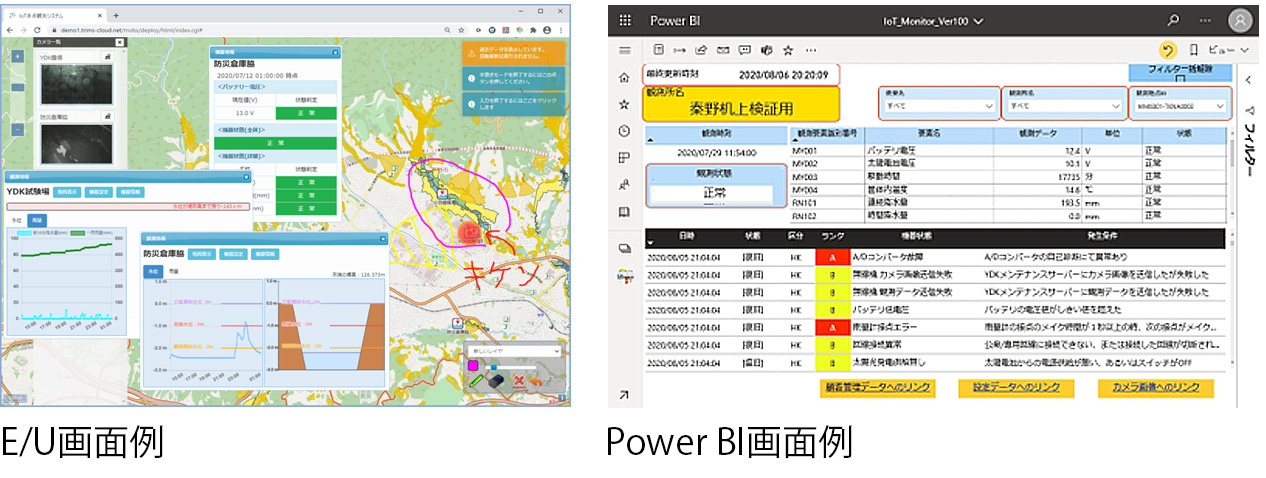Select the MX001 バッテリ電圧 row
This screenshot has width=1266, height=478.
[x=1009, y=150]
